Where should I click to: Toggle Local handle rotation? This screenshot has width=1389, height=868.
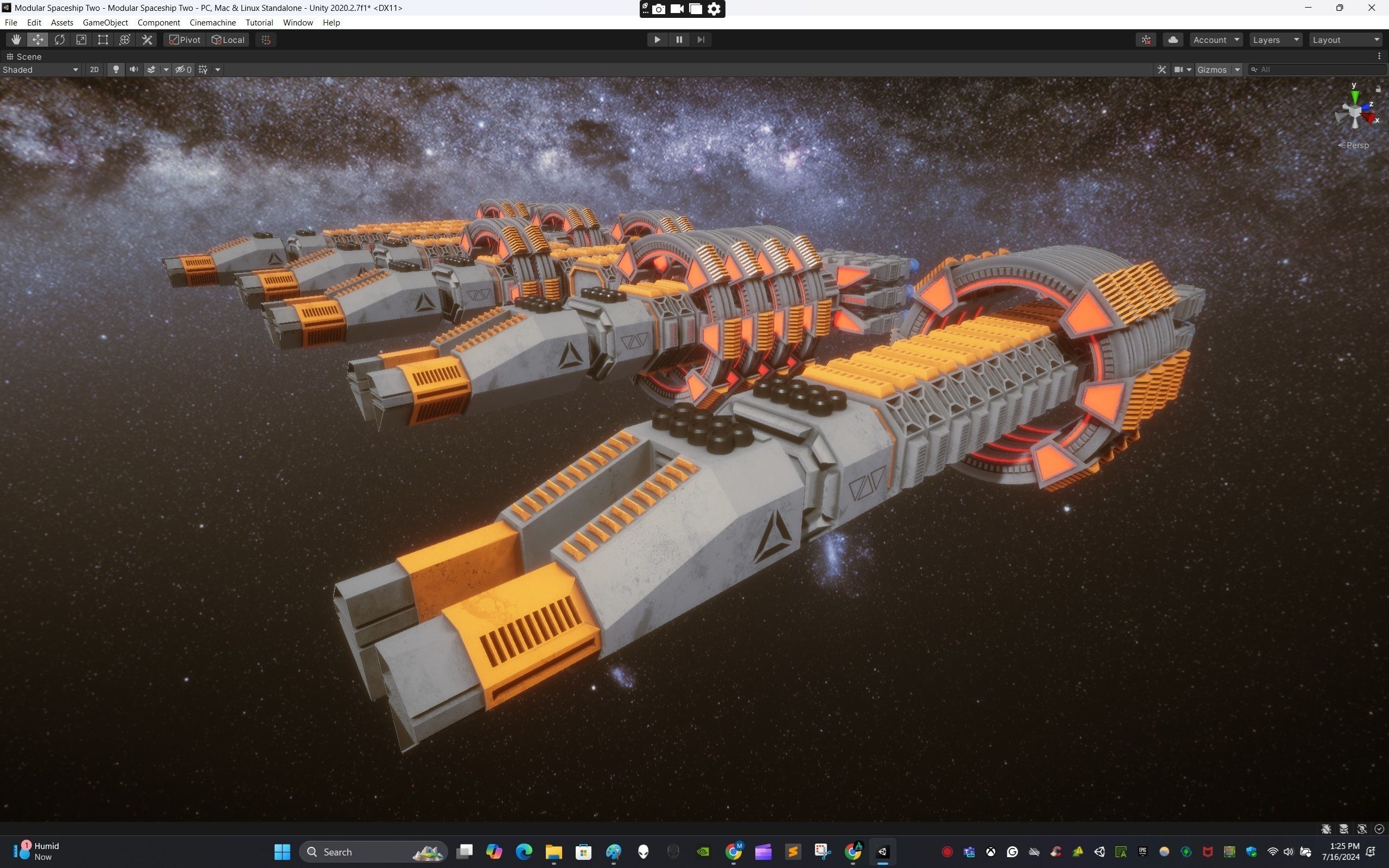(228, 40)
